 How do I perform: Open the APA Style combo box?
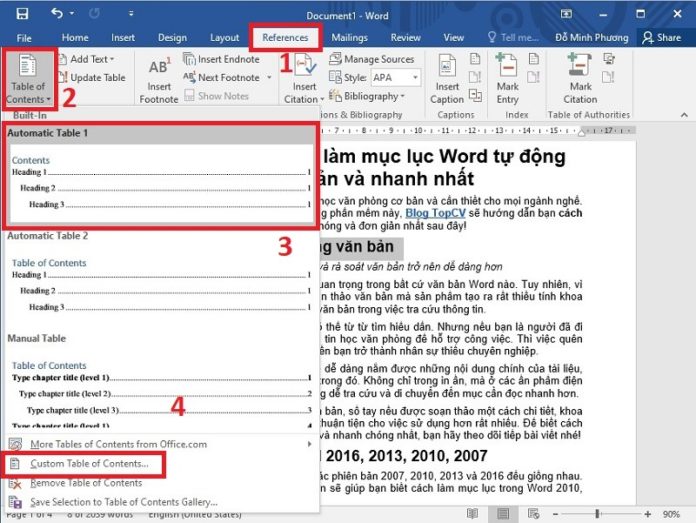396,78
